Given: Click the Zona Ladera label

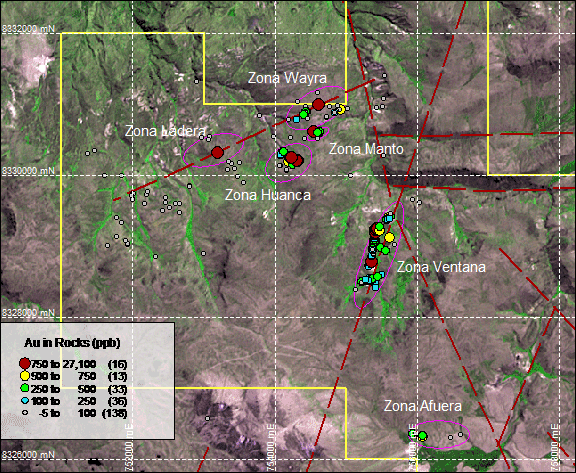Looking at the screenshot, I should (165, 131).
